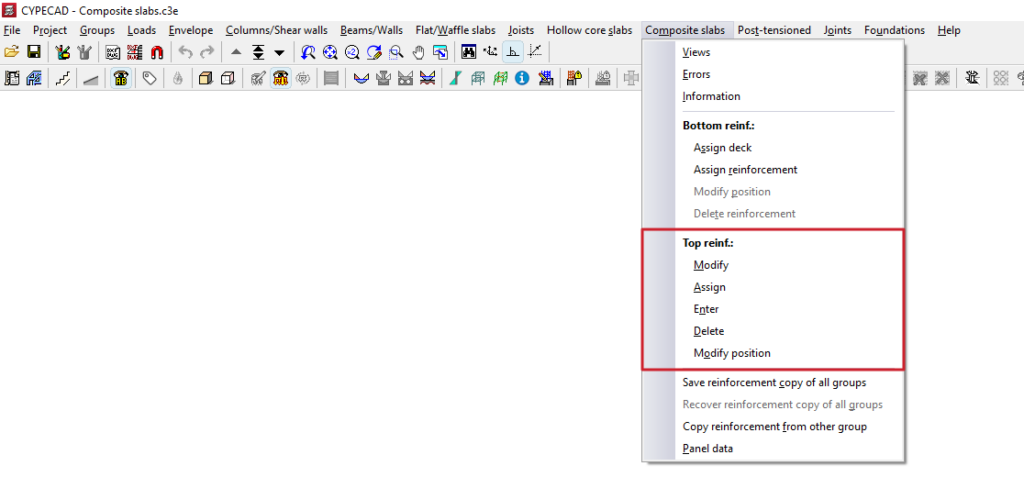This screenshot has height=488, width=1024.
Task: Toggle the red telephone reference icon
Action: pyautogui.click(x=280, y=79)
